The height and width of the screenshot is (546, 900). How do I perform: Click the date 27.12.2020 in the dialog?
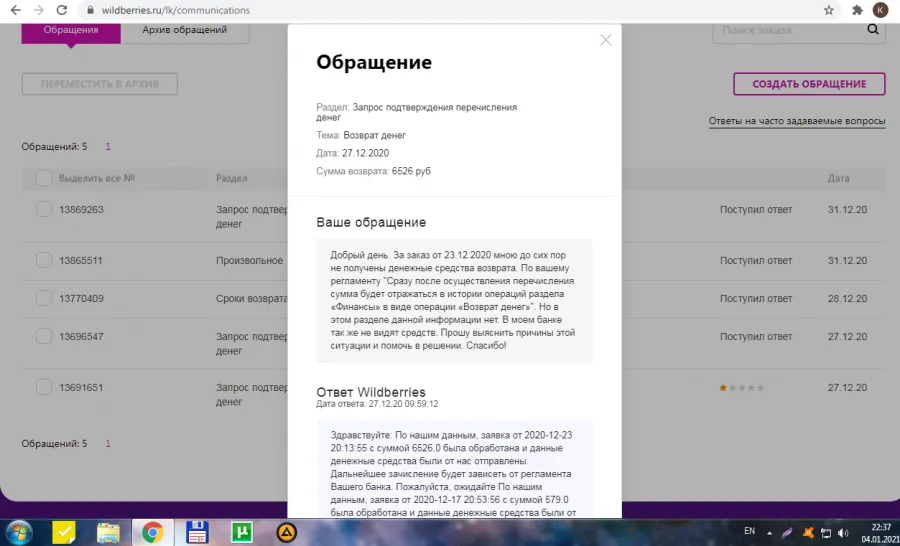click(366, 153)
